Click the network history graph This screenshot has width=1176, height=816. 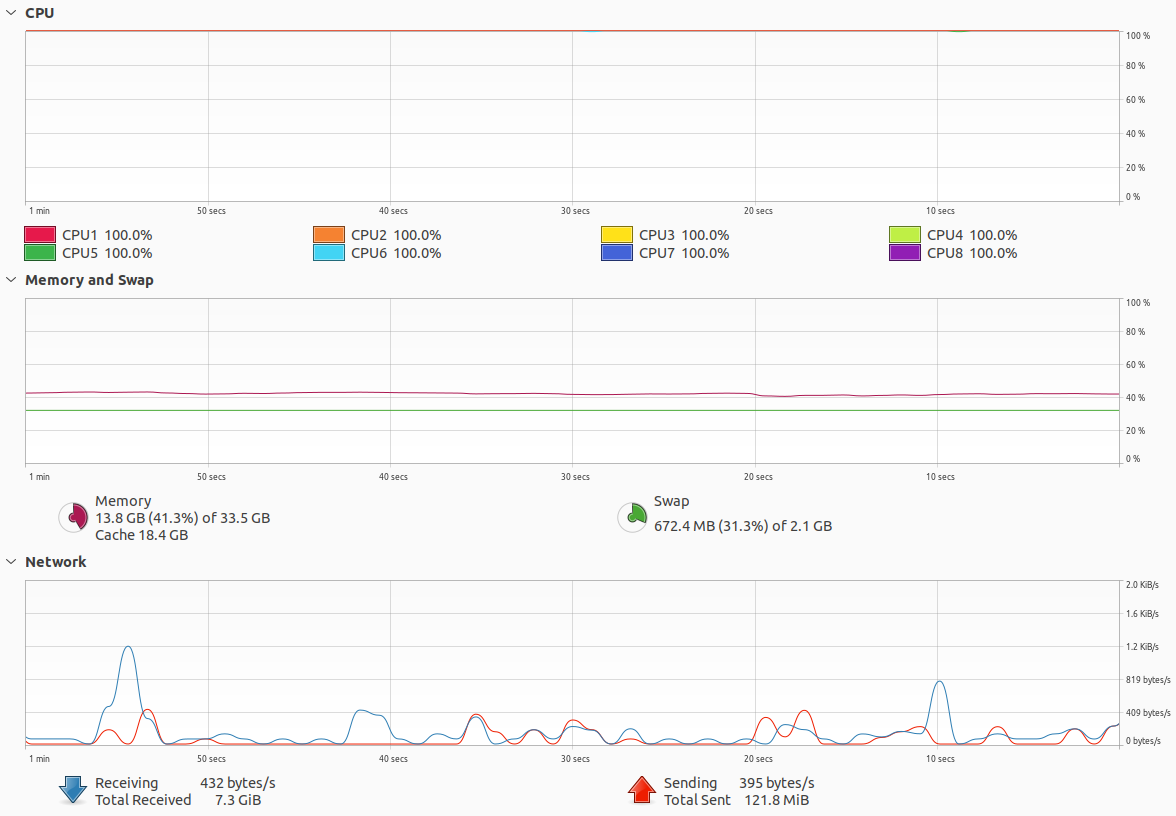click(572, 663)
